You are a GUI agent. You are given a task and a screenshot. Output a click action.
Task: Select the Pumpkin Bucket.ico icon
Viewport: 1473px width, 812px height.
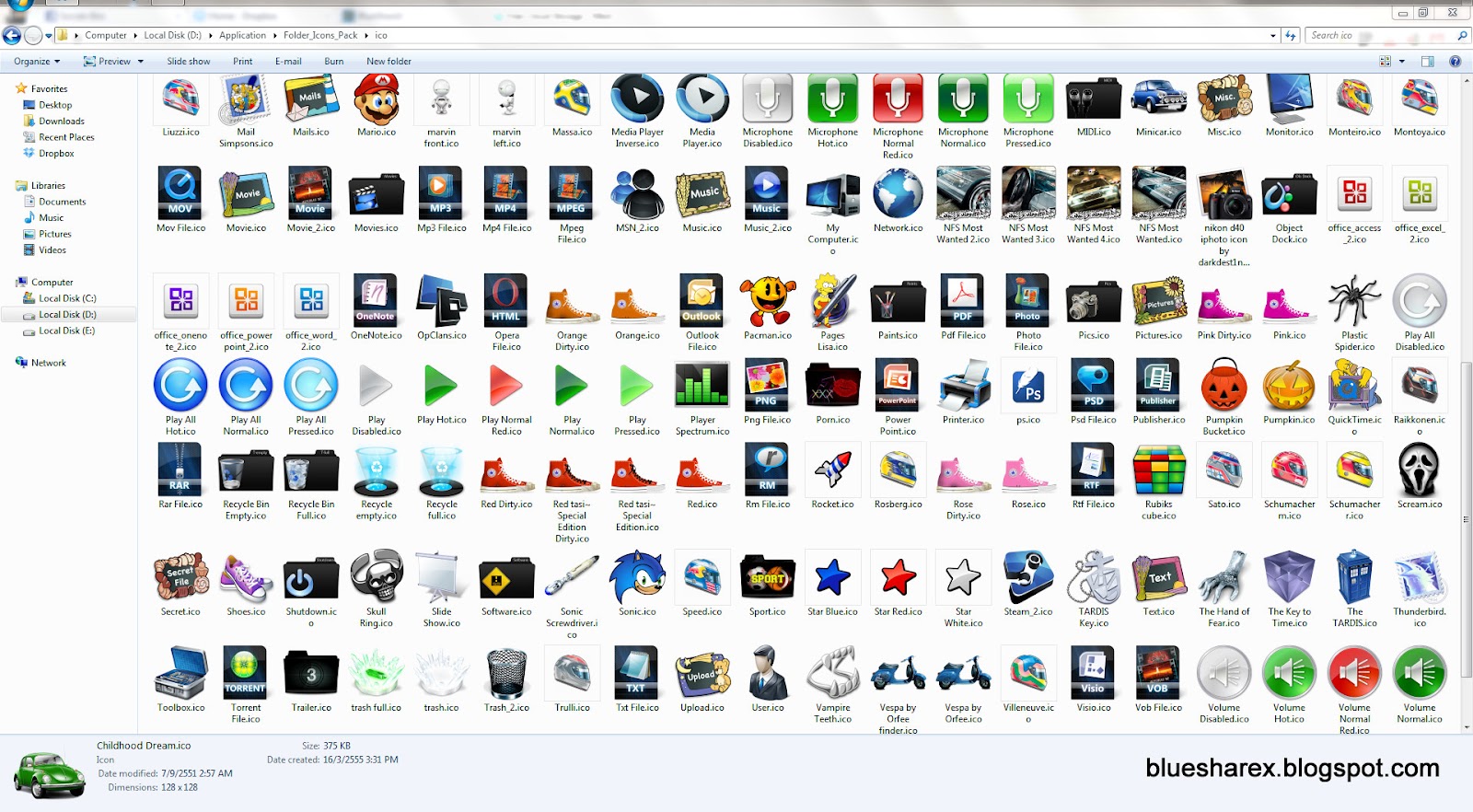click(x=1224, y=385)
